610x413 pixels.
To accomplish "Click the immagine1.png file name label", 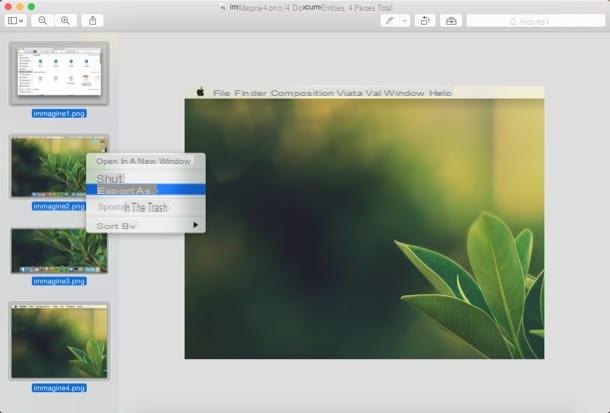I will tap(59, 114).
